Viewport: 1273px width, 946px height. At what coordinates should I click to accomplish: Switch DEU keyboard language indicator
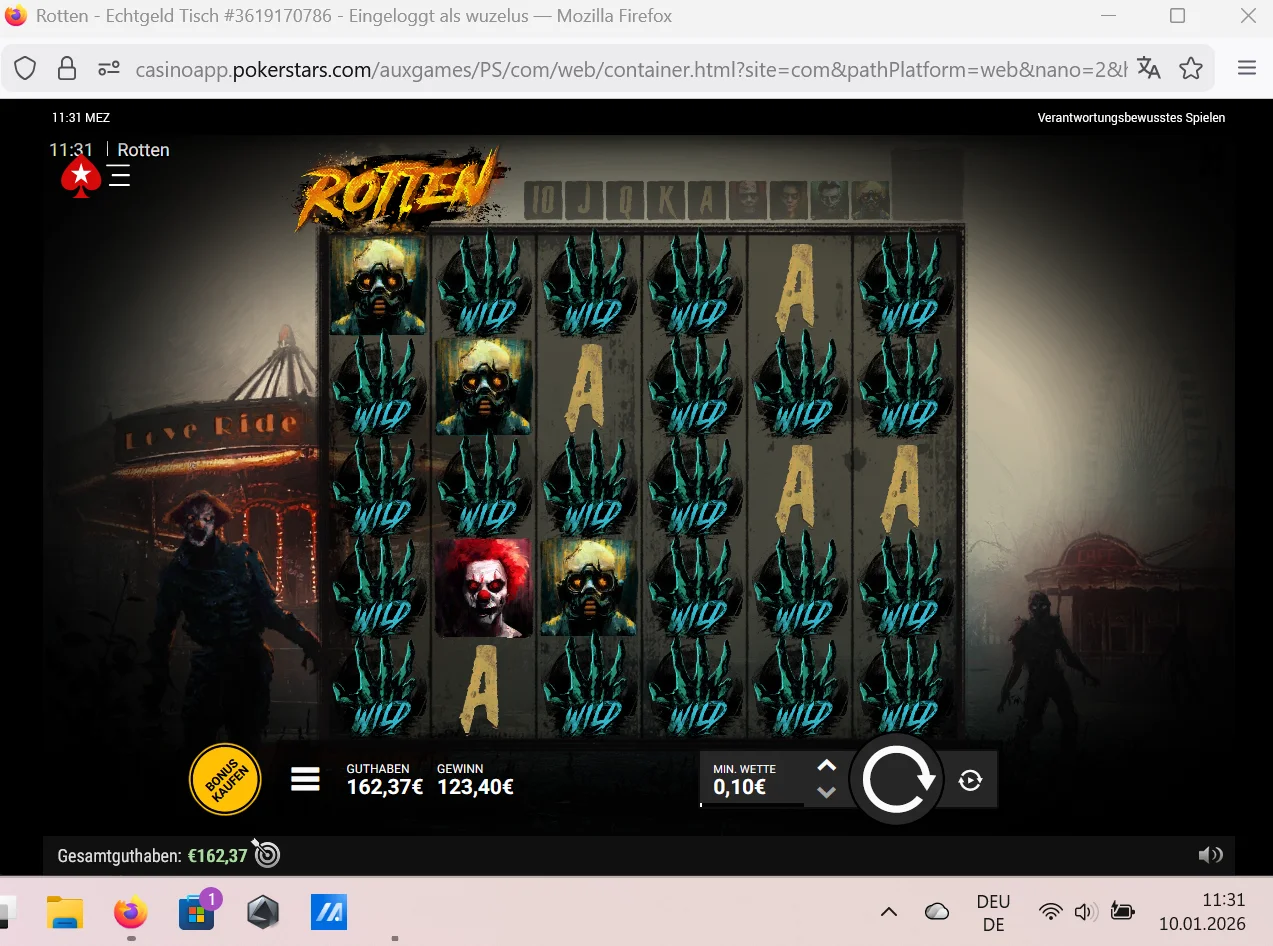[x=993, y=912]
